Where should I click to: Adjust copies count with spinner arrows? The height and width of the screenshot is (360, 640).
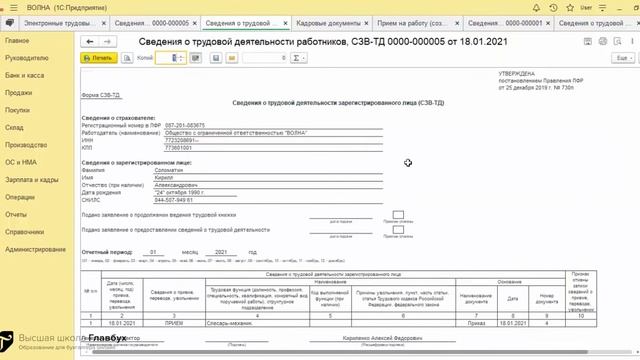click(181, 58)
